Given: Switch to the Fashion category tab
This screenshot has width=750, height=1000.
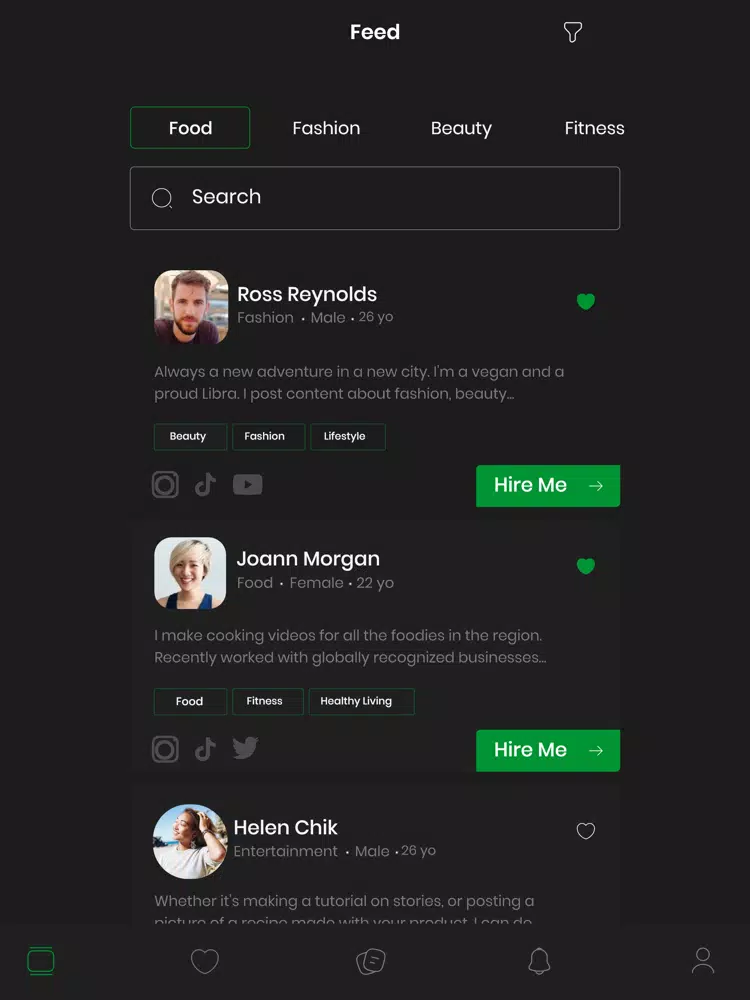Looking at the screenshot, I should tap(326, 128).
